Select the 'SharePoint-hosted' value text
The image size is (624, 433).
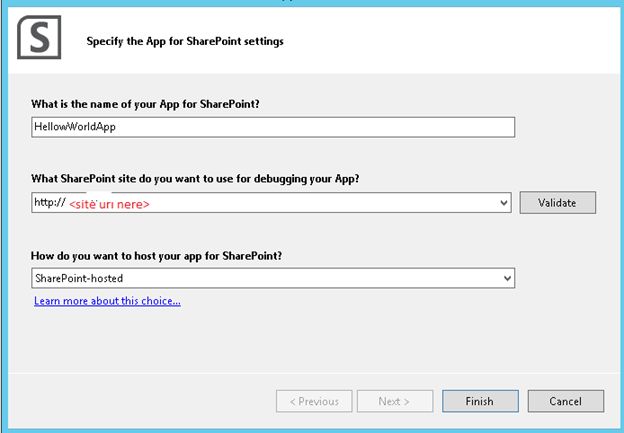click(78, 278)
